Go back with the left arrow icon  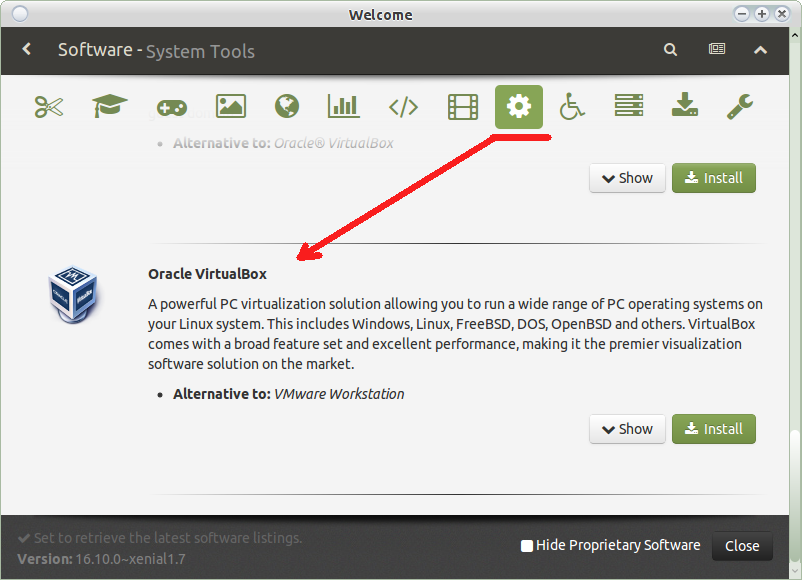(27, 49)
